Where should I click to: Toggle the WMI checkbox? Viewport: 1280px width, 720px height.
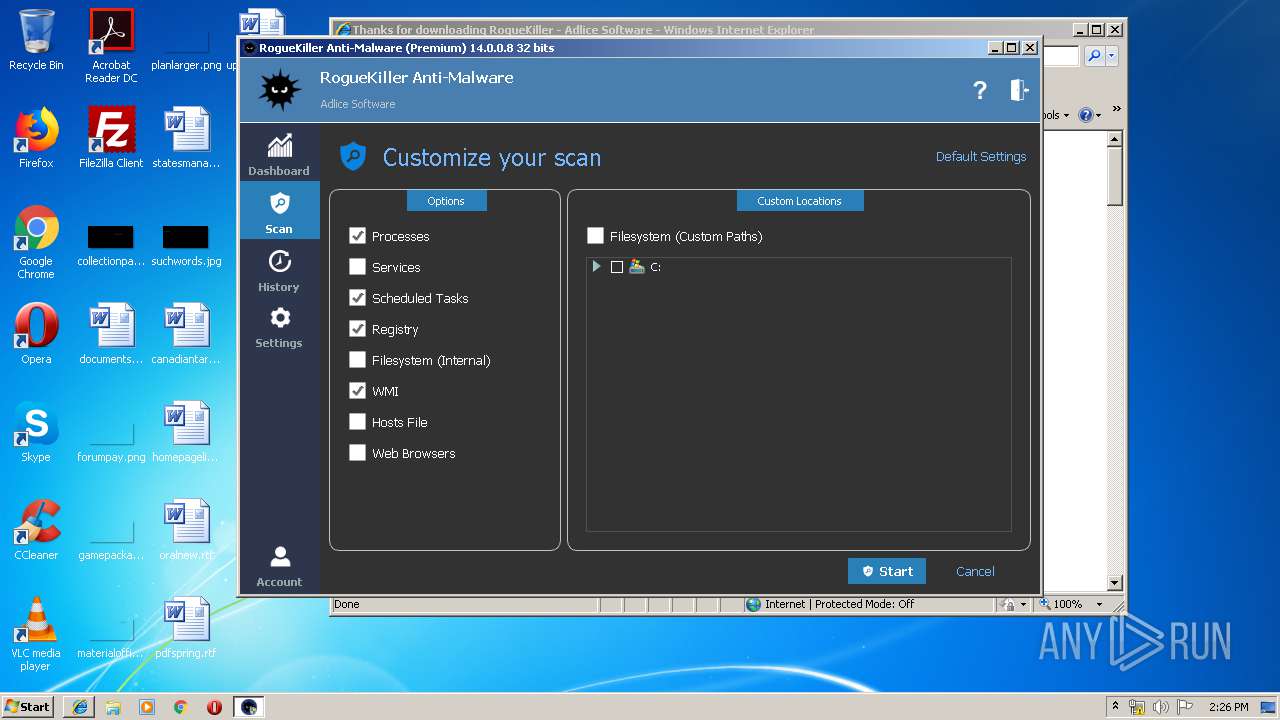pyautogui.click(x=357, y=391)
